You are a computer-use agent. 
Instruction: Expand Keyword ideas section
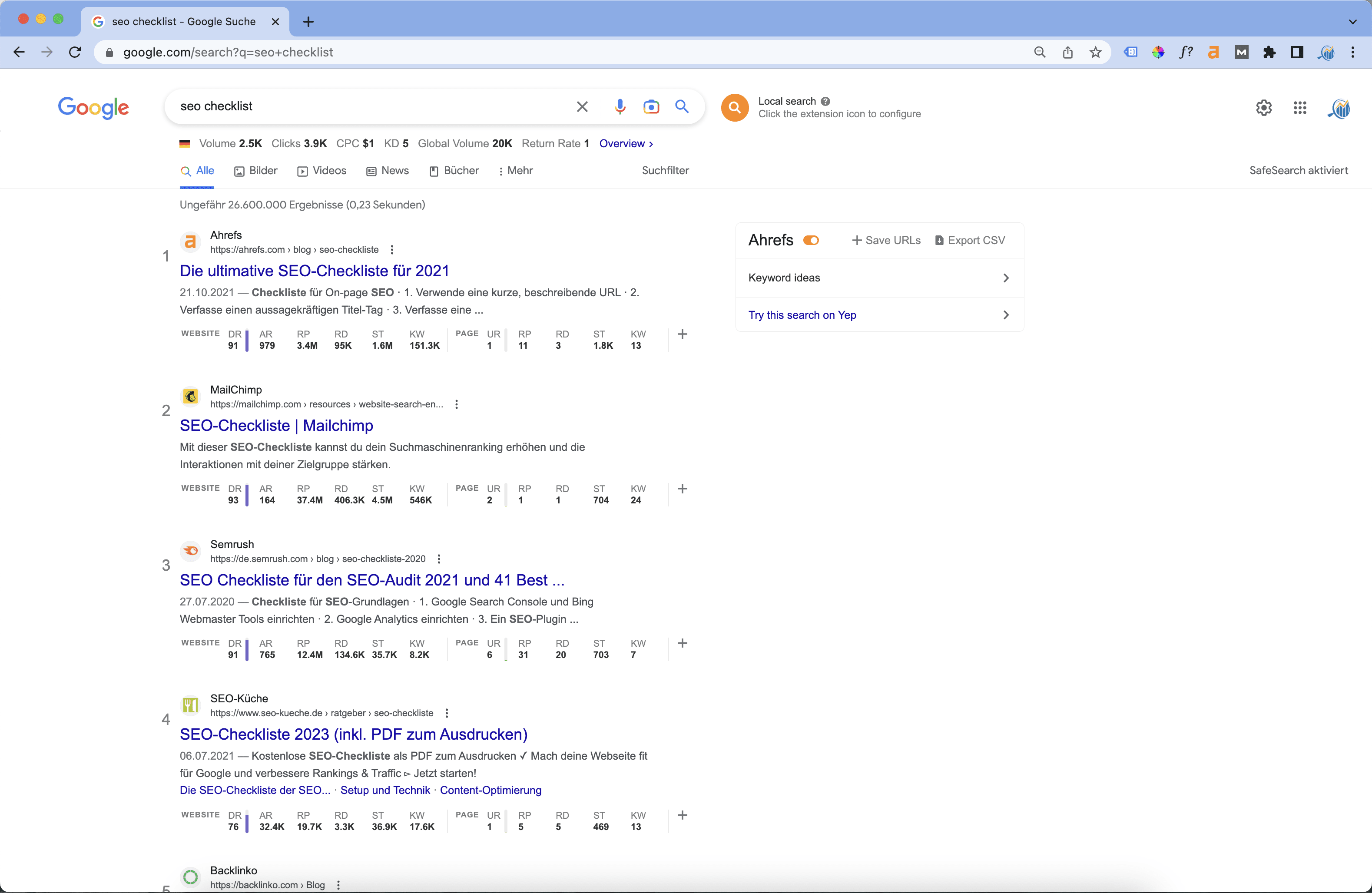coord(879,278)
